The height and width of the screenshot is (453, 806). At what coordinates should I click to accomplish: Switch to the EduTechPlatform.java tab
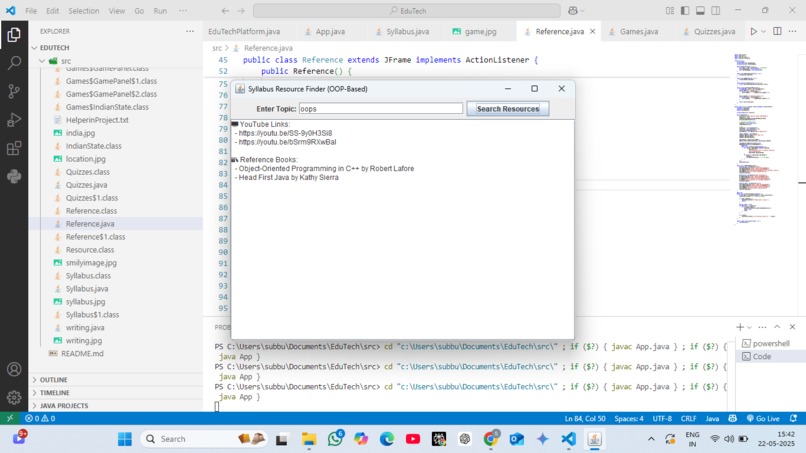pyautogui.click(x=244, y=31)
